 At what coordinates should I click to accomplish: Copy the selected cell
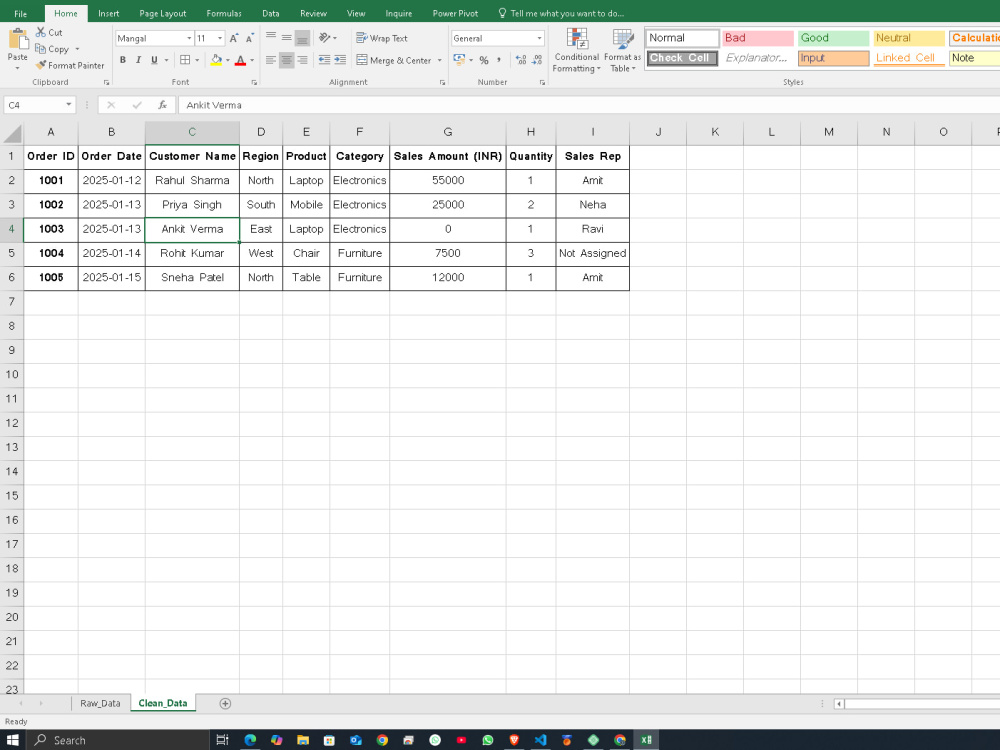pos(52,48)
